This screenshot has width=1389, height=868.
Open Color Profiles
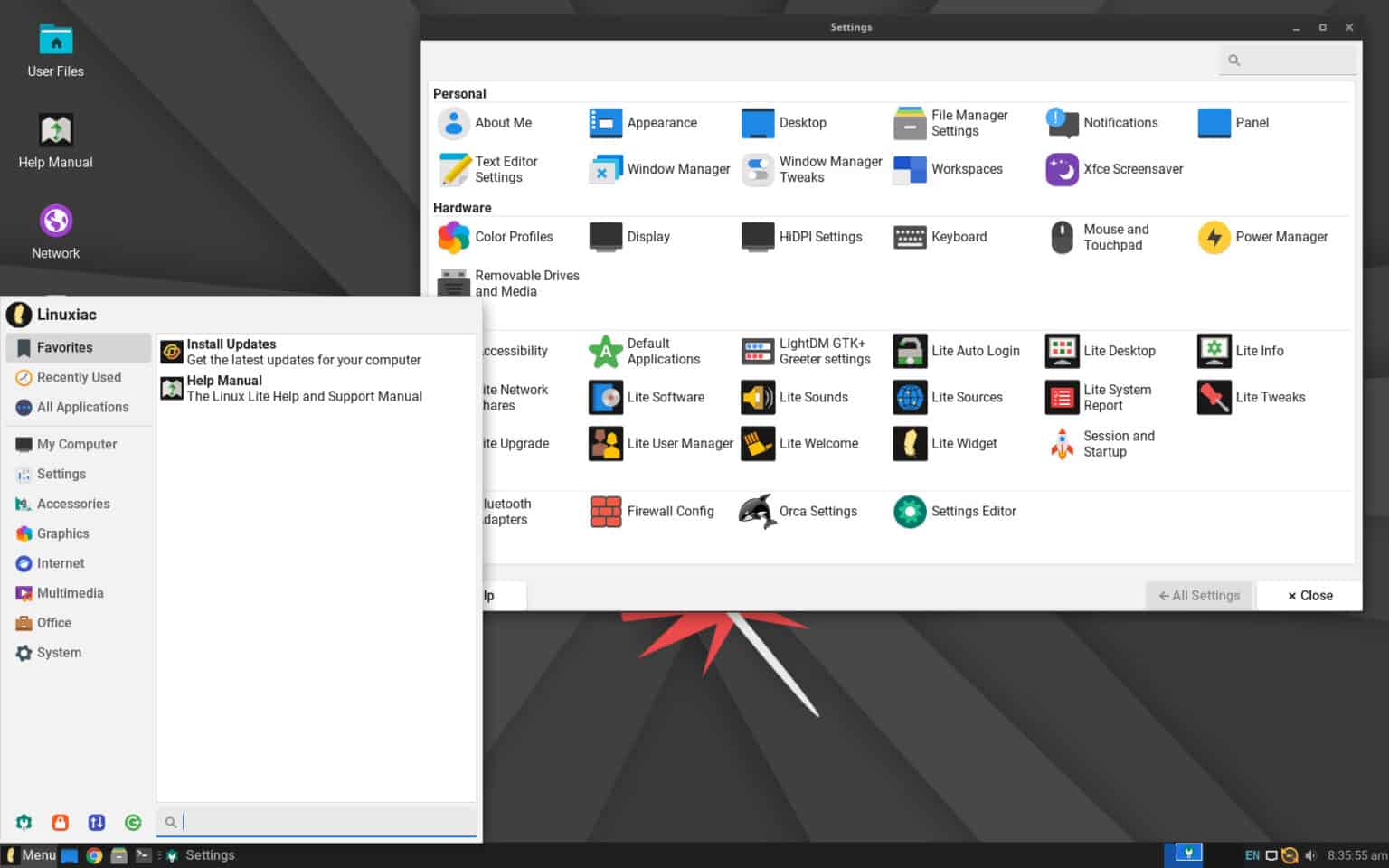pos(514,236)
